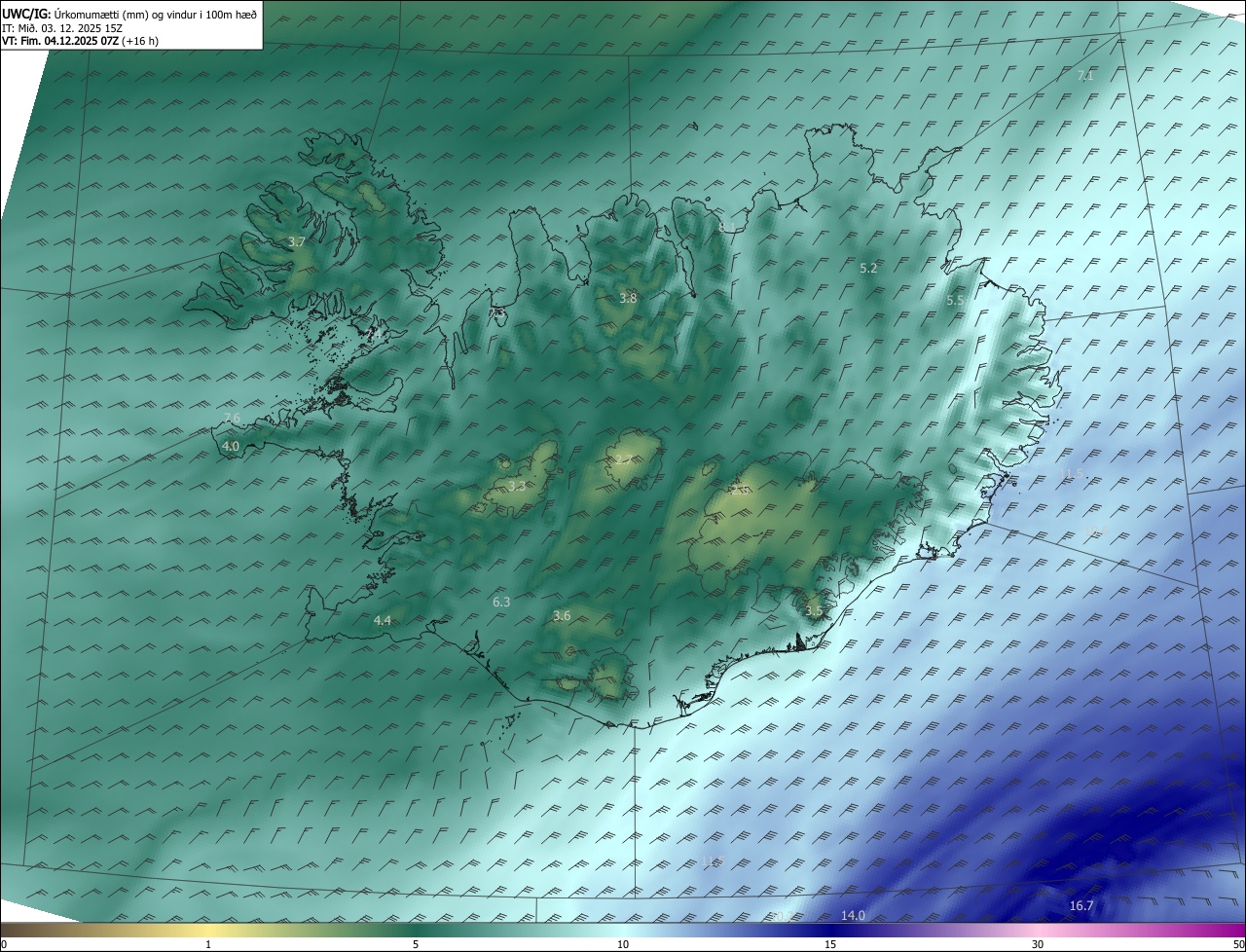Click the 0 tick on the color scale
1246x952 pixels.
pyautogui.click(x=4, y=944)
